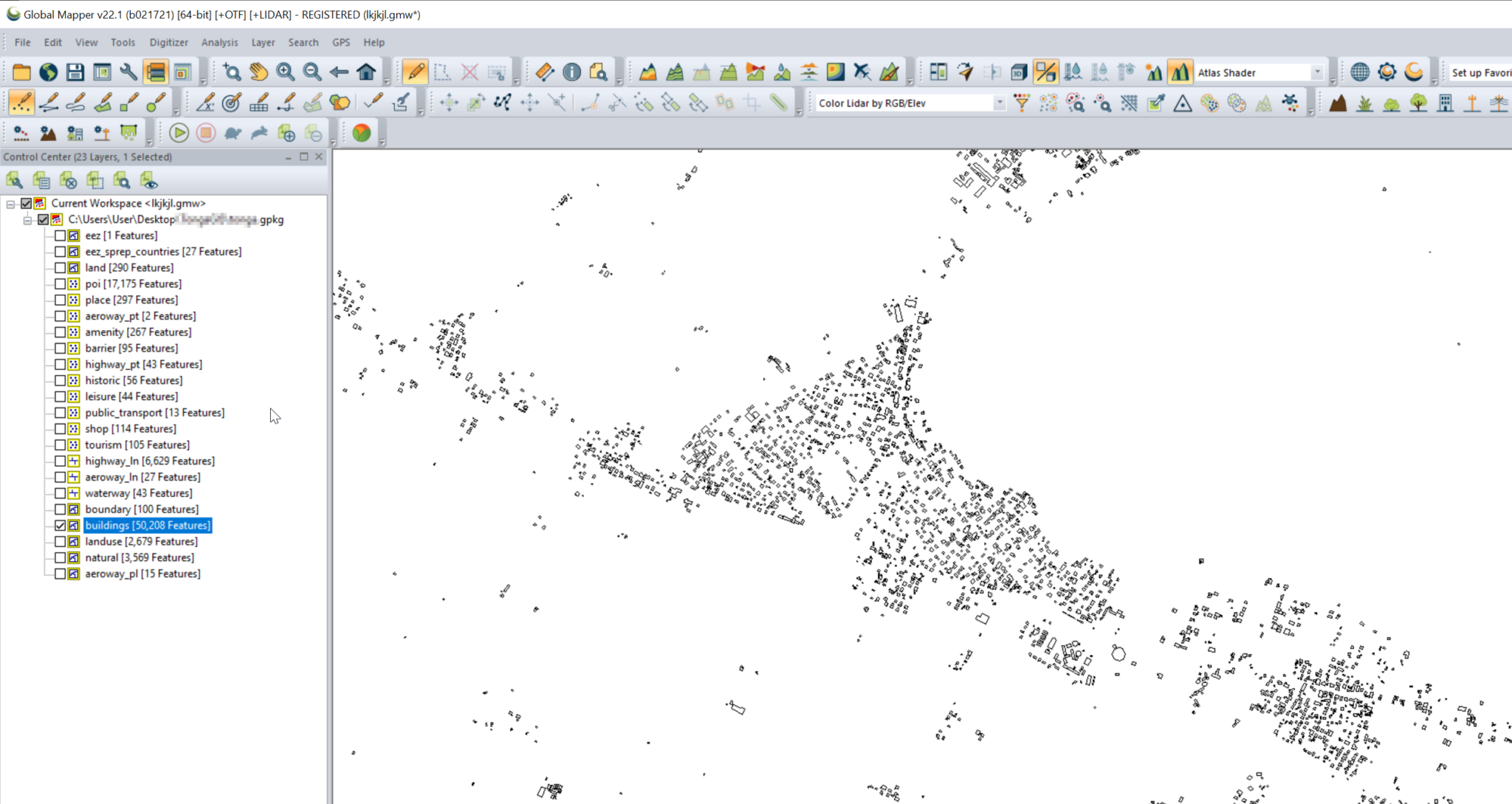Click the Open Data Files folder icon
Image resolution: width=1512 pixels, height=804 pixels.
coord(20,72)
